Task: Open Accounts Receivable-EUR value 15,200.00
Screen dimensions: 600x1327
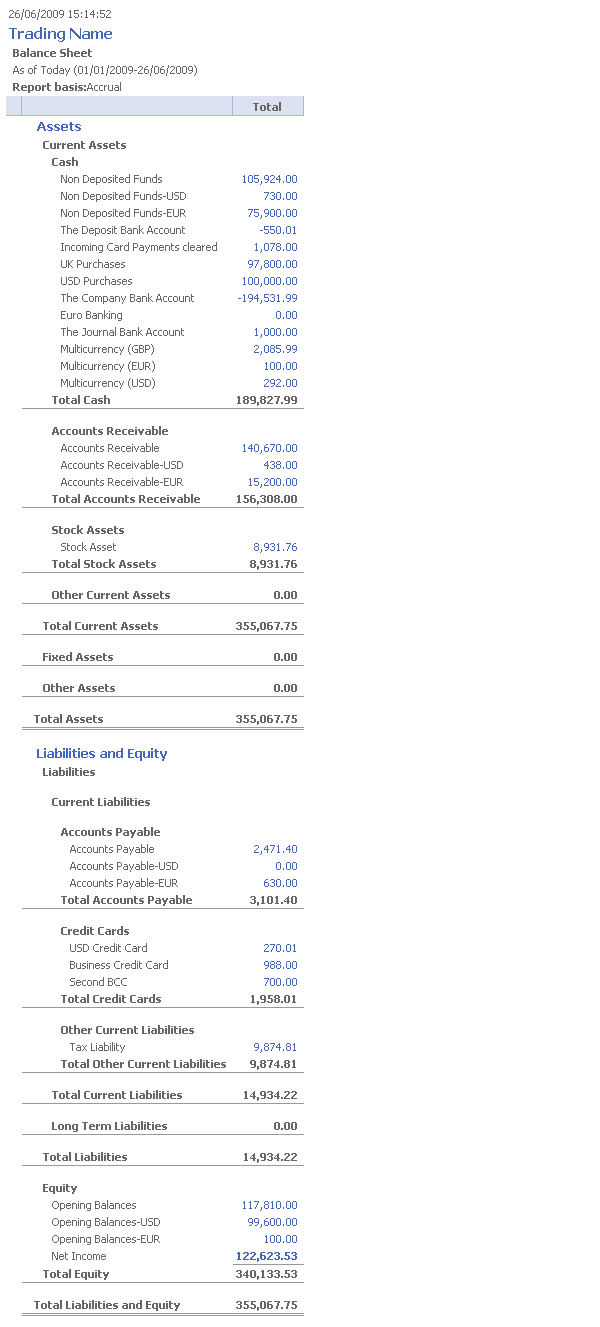Action: coord(272,483)
